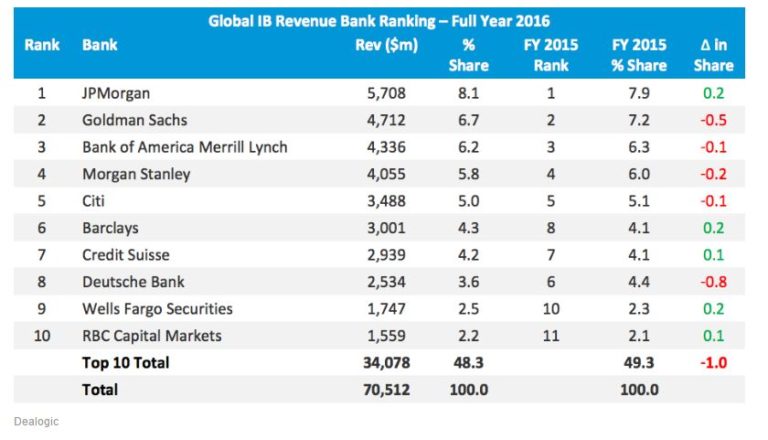The width and height of the screenshot is (768, 440).
Task: Click Bank of America Merrill Lynch
Action: pyautogui.click(x=185, y=147)
